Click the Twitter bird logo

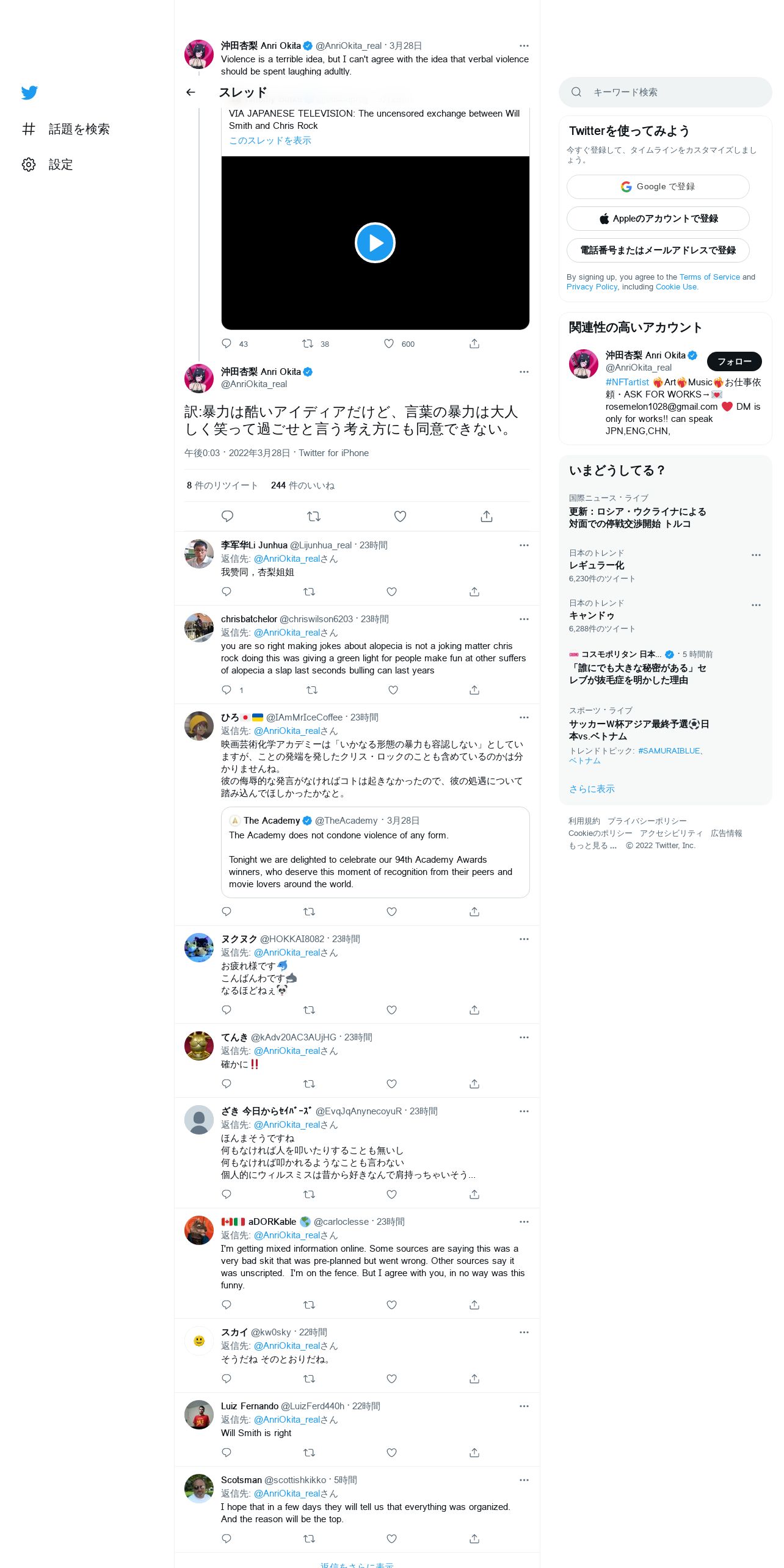pyautogui.click(x=29, y=92)
